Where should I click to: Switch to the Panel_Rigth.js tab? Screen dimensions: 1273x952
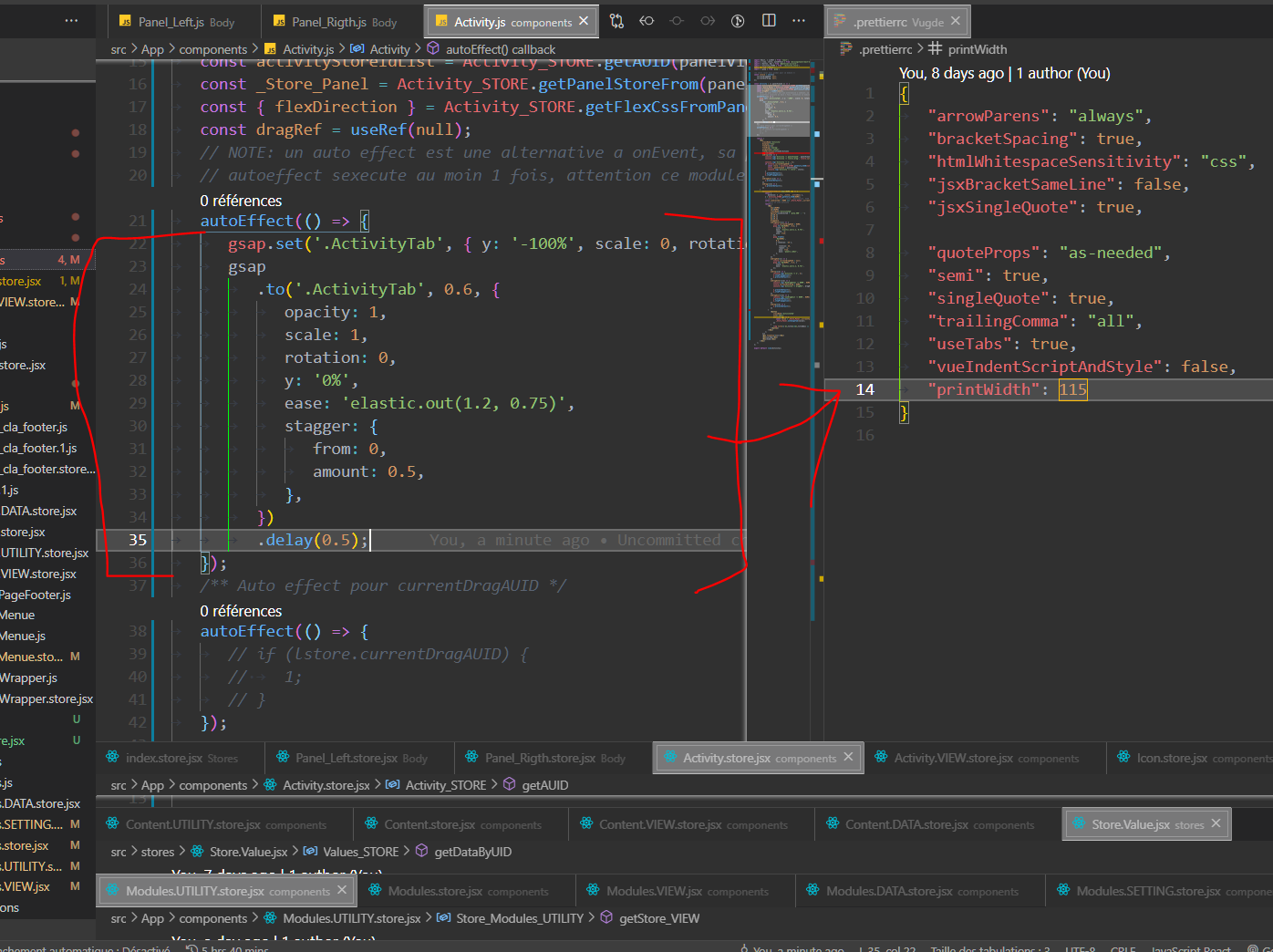pos(343,22)
